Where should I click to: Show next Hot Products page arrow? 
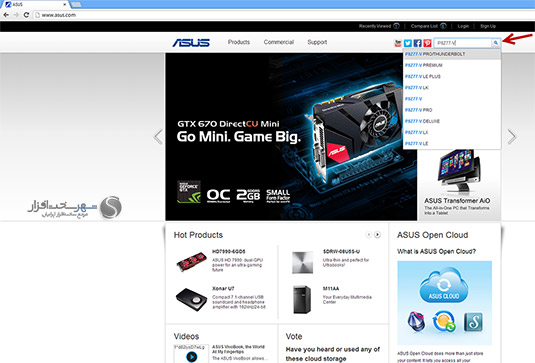coord(377,235)
